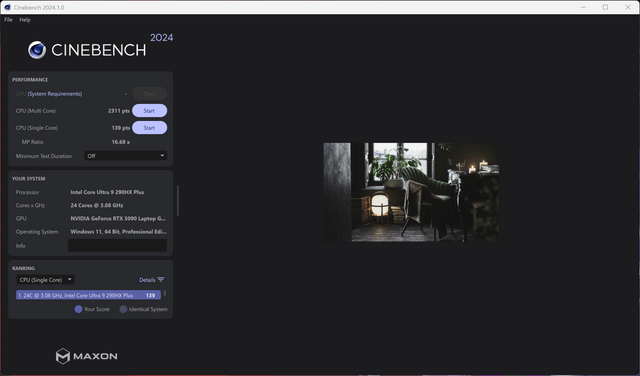Open the Minimum Test Duration dropdown

[x=125, y=156]
